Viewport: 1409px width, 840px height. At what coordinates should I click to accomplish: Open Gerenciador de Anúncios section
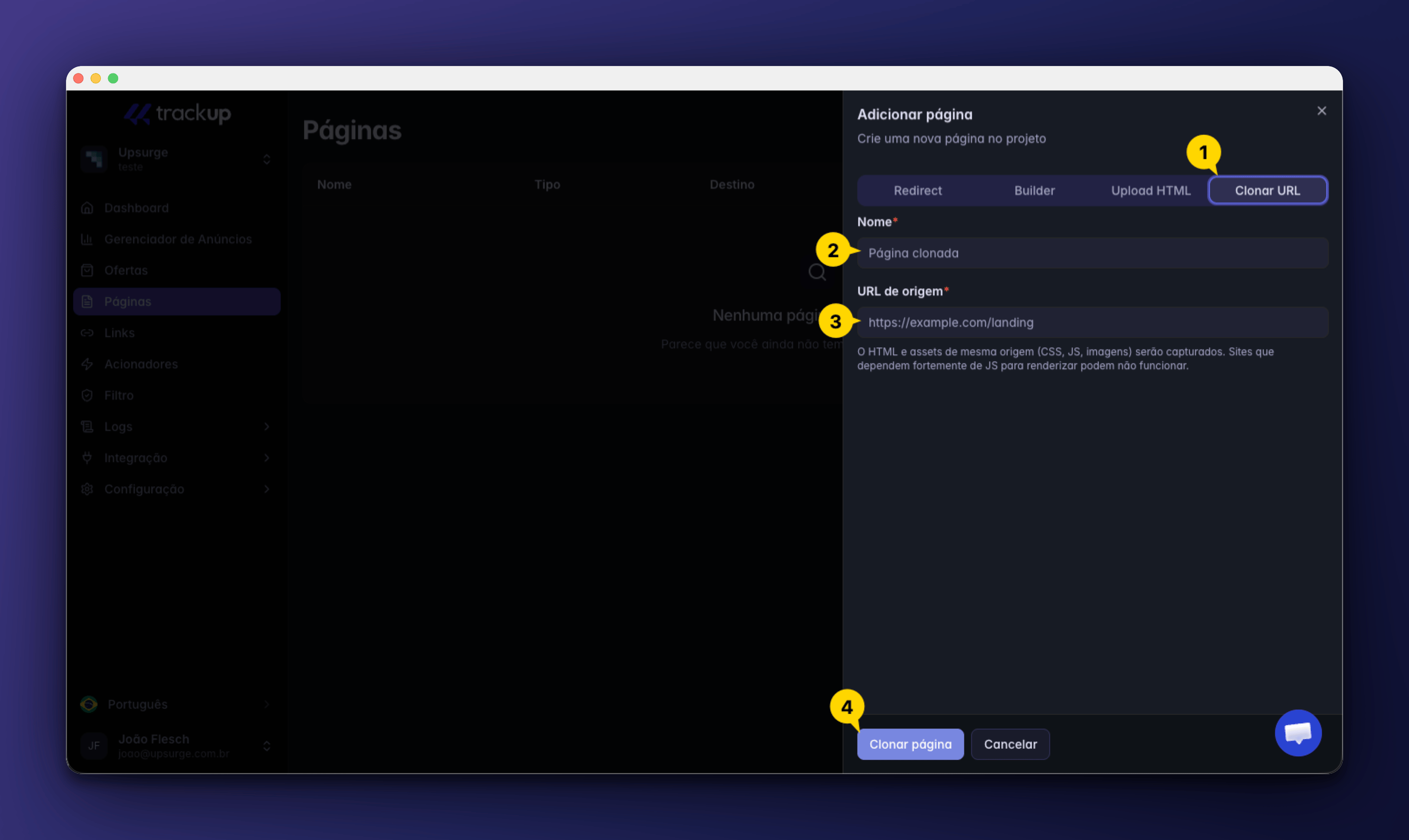[x=177, y=239]
